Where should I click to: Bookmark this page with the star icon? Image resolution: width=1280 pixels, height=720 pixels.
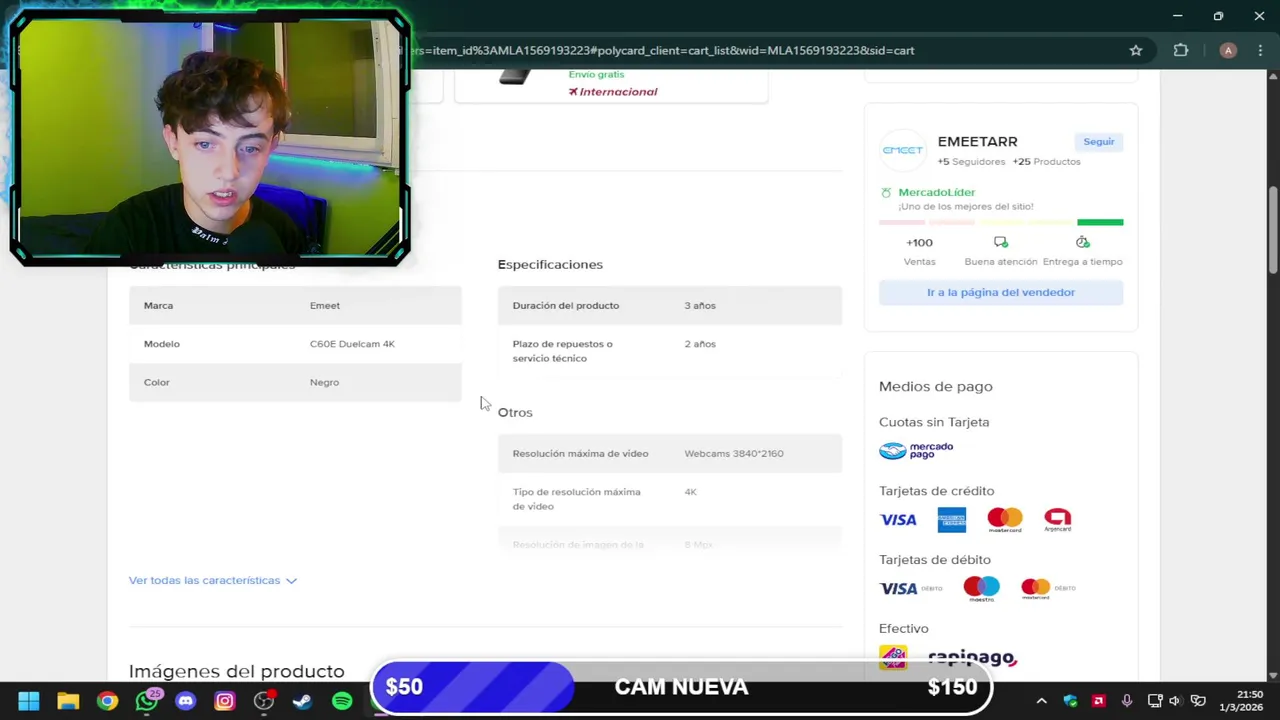tap(1136, 50)
